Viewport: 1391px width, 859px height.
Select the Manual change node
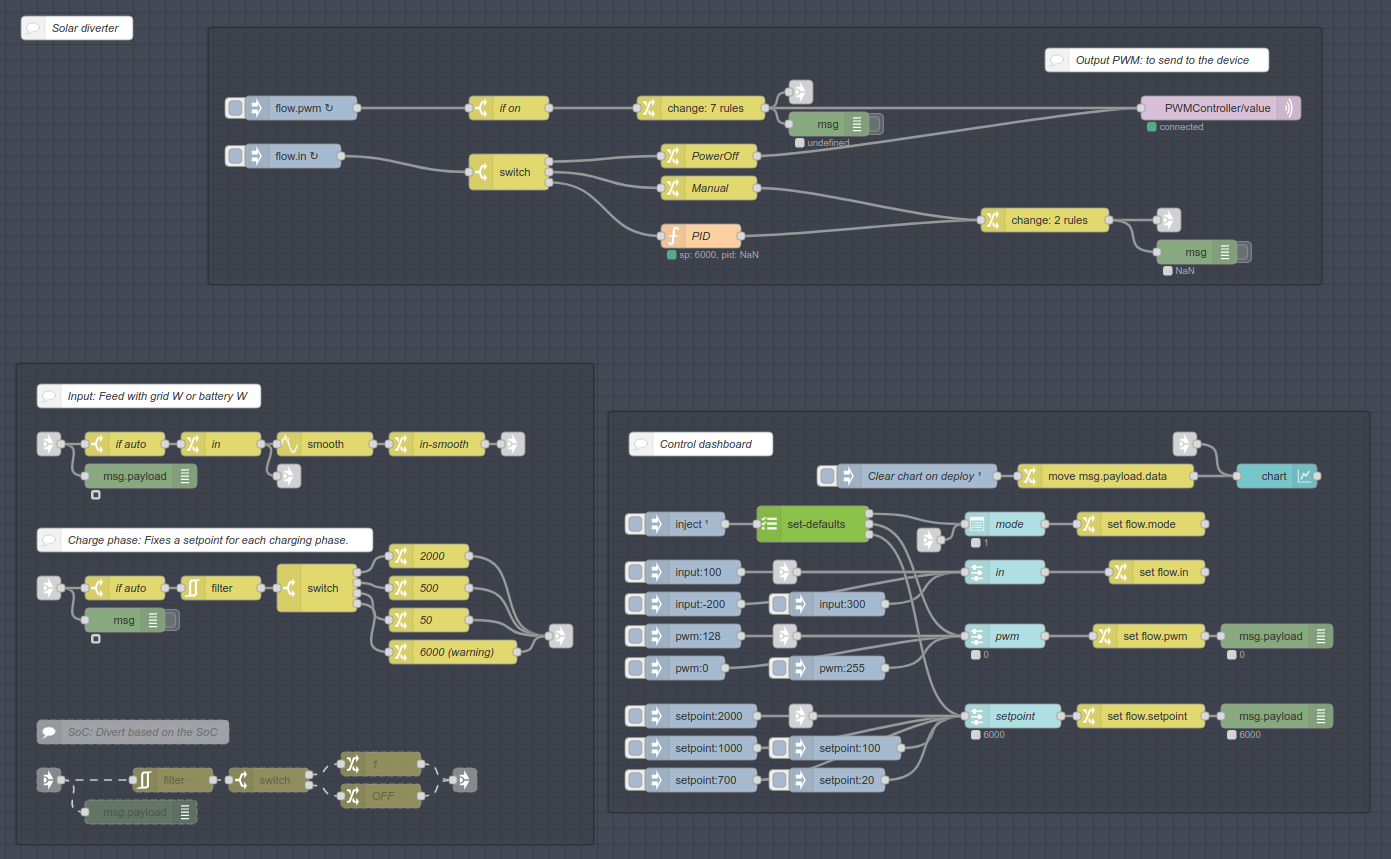709,188
